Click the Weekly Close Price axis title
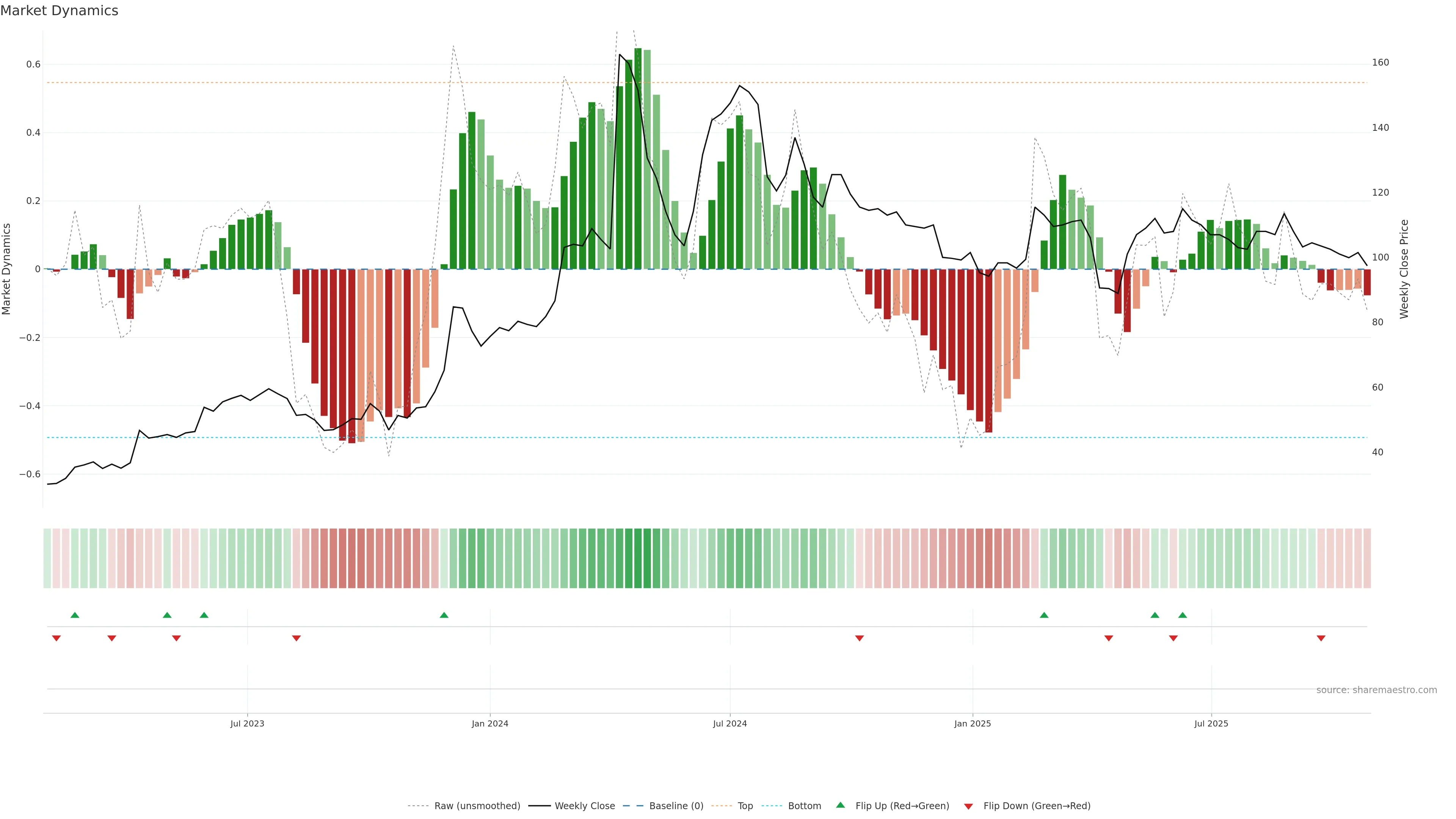Viewport: 1456px width, 819px height. click(x=1404, y=269)
